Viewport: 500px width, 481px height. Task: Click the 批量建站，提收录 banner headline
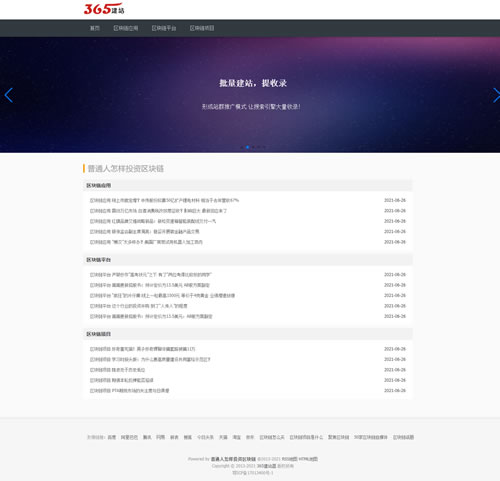[x=253, y=83]
